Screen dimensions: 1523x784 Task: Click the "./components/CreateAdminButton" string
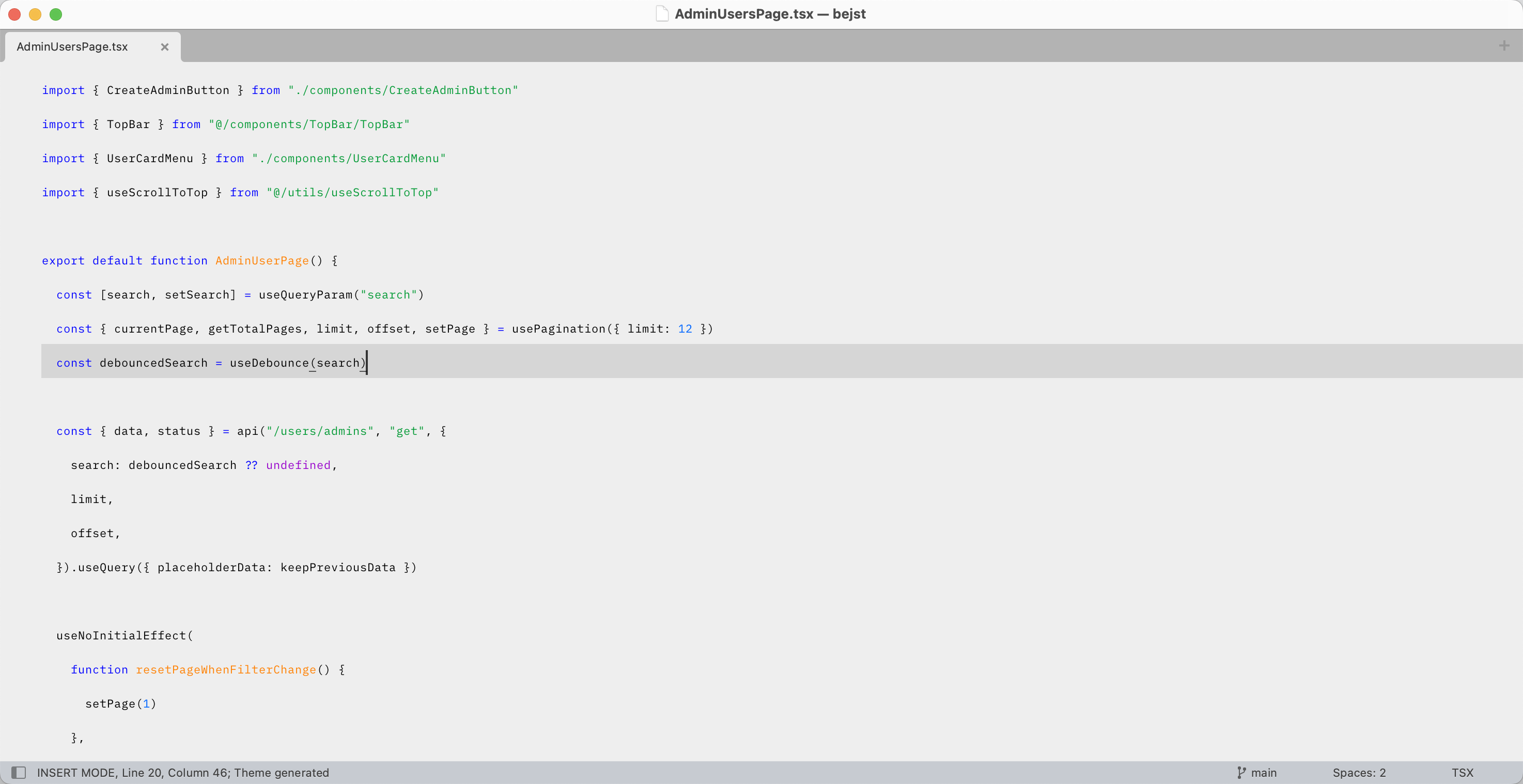point(402,90)
